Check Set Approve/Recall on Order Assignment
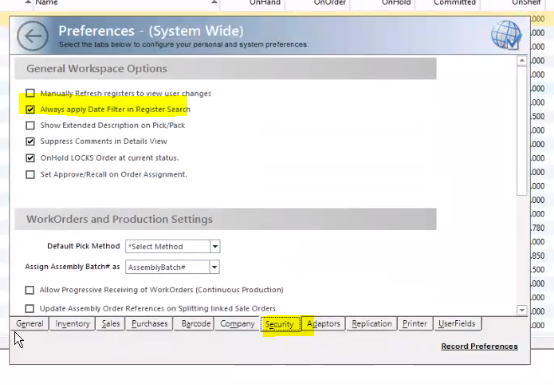The width and height of the screenshot is (554, 385). click(x=30, y=174)
